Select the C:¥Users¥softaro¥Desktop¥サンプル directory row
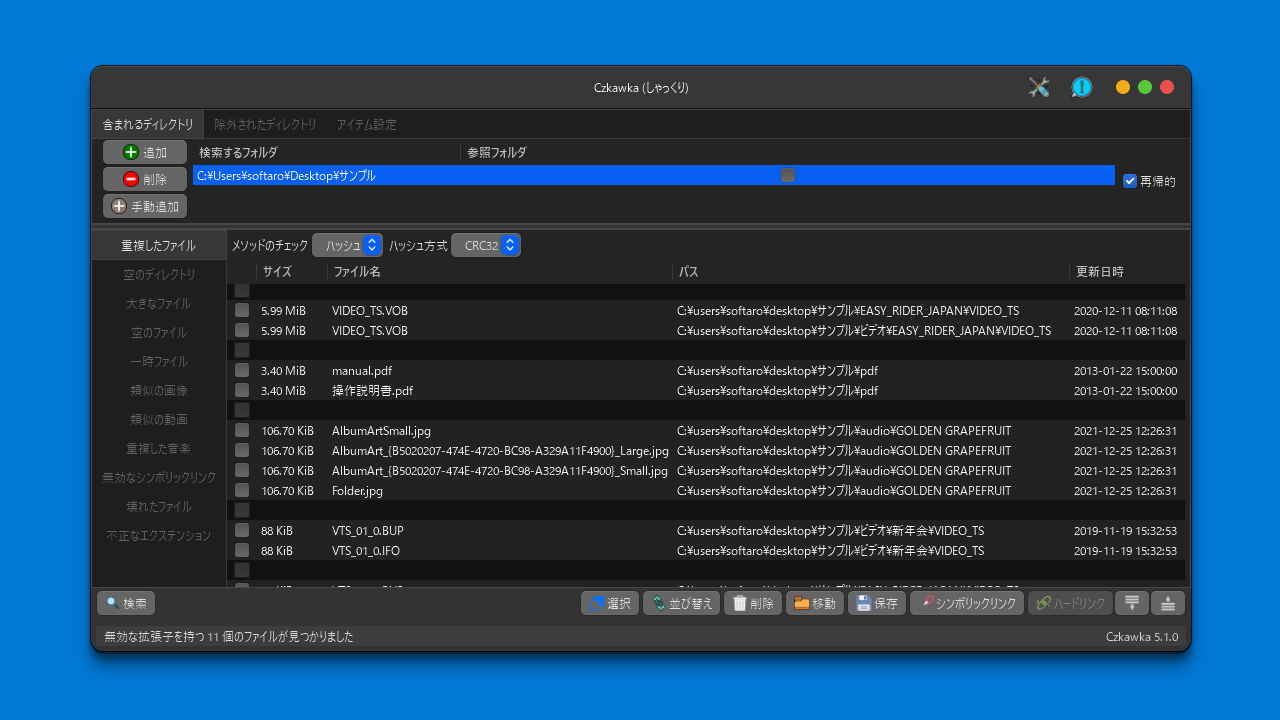The height and width of the screenshot is (720, 1280). point(654,175)
